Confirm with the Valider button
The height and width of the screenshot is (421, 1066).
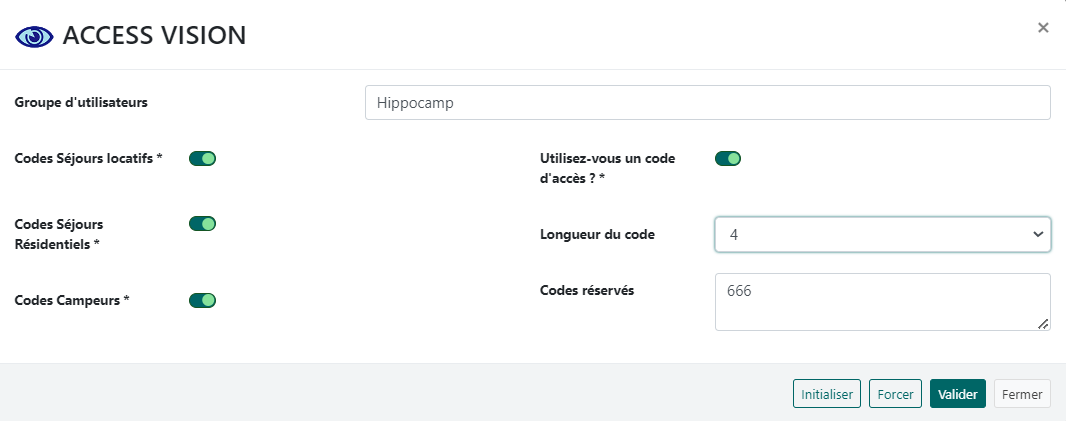pyautogui.click(x=958, y=394)
